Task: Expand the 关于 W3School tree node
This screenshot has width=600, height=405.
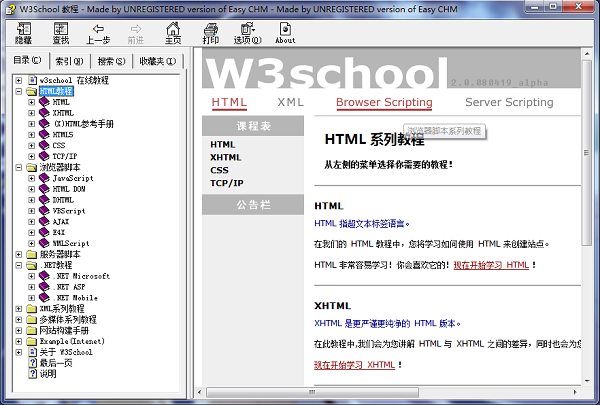Action: pos(19,352)
